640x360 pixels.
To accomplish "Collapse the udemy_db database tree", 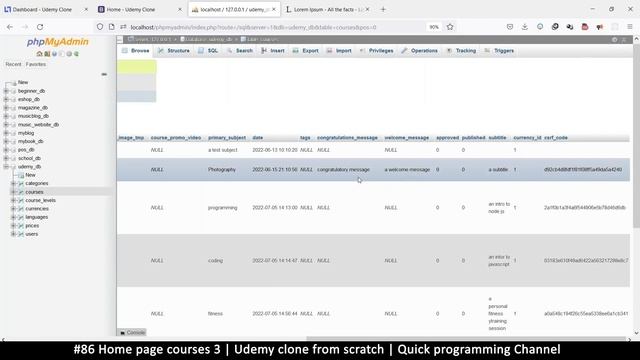I will coord(6,167).
